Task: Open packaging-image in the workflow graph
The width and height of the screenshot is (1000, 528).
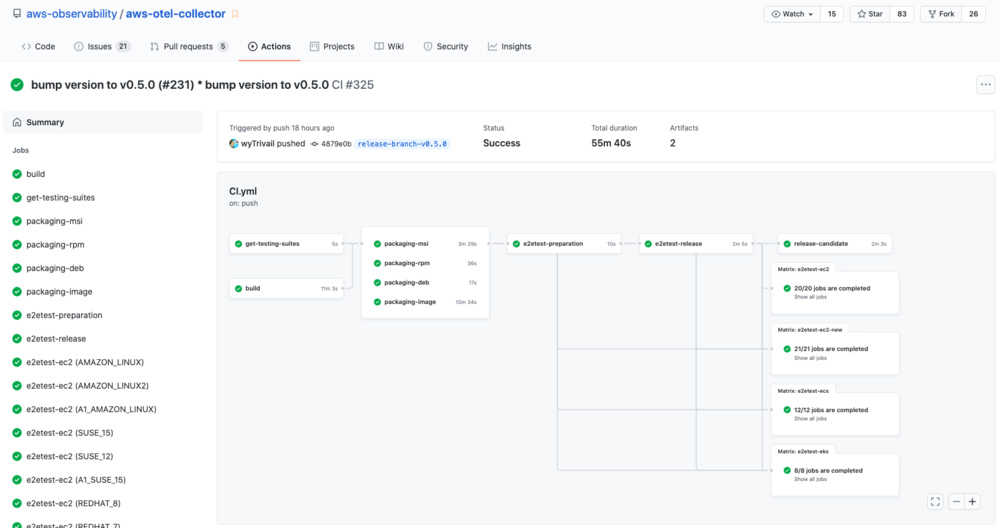Action: pyautogui.click(x=425, y=302)
